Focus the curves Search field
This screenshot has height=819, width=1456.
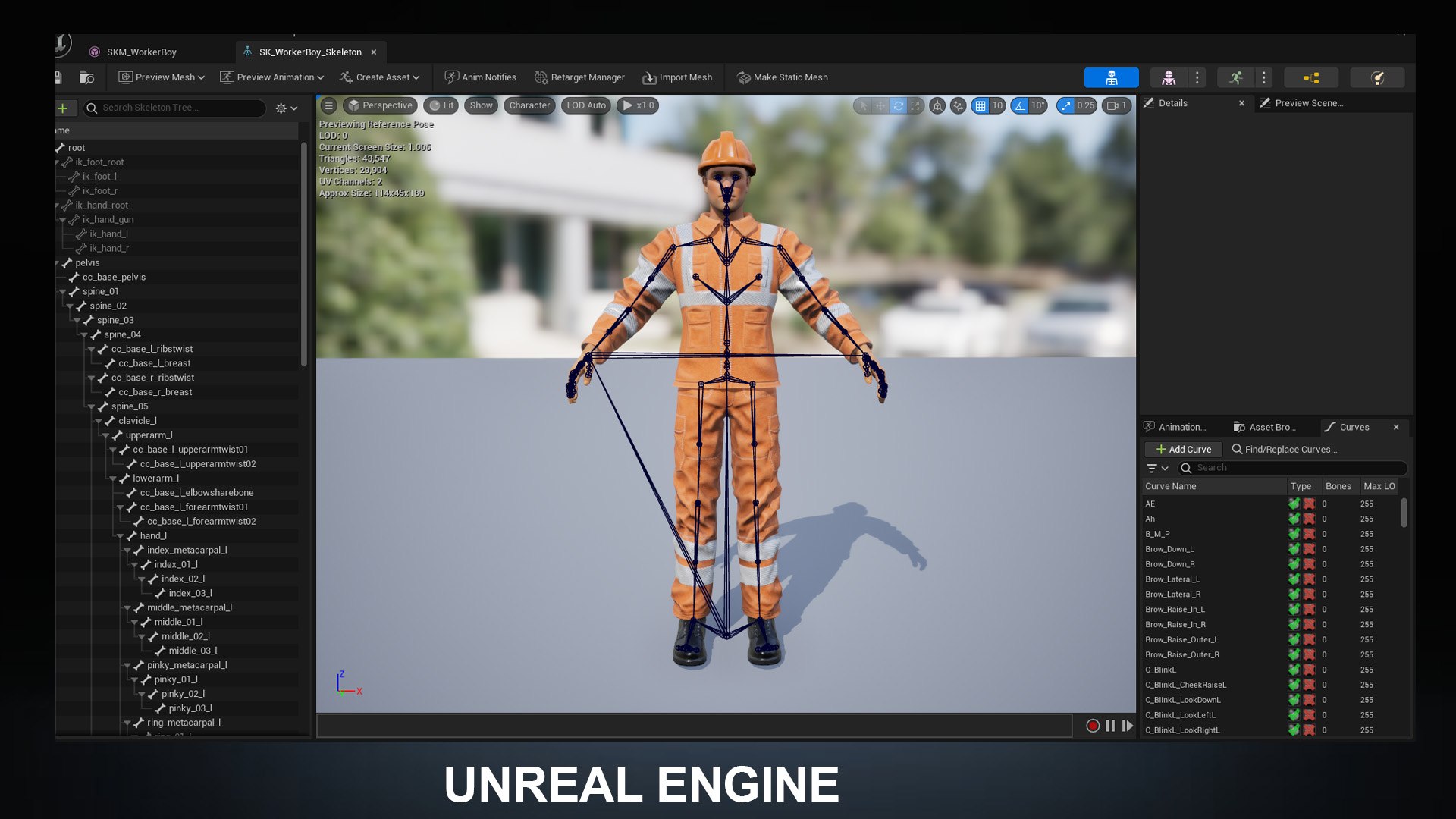[1292, 468]
